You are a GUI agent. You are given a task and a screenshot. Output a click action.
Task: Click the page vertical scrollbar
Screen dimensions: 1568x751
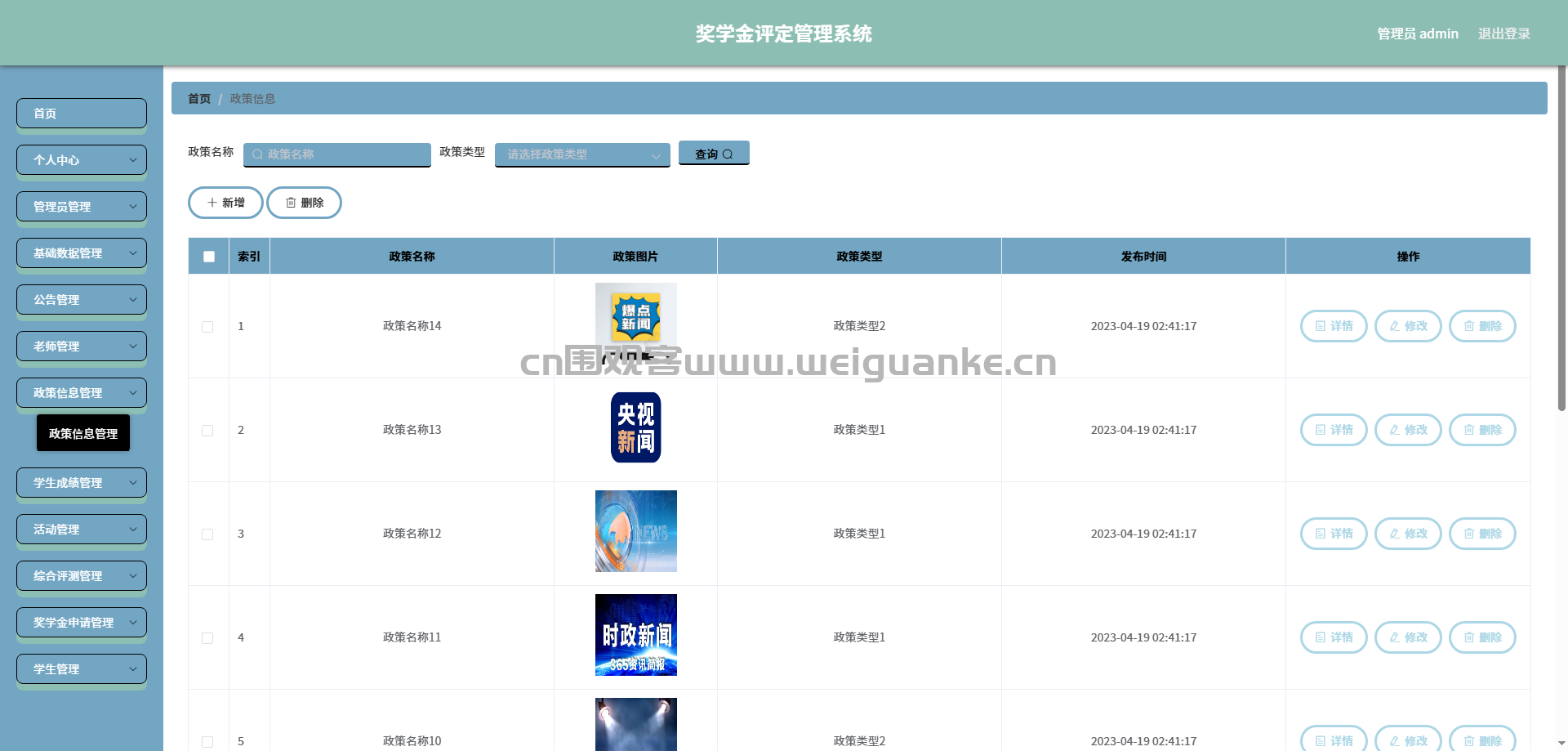[1561, 237]
